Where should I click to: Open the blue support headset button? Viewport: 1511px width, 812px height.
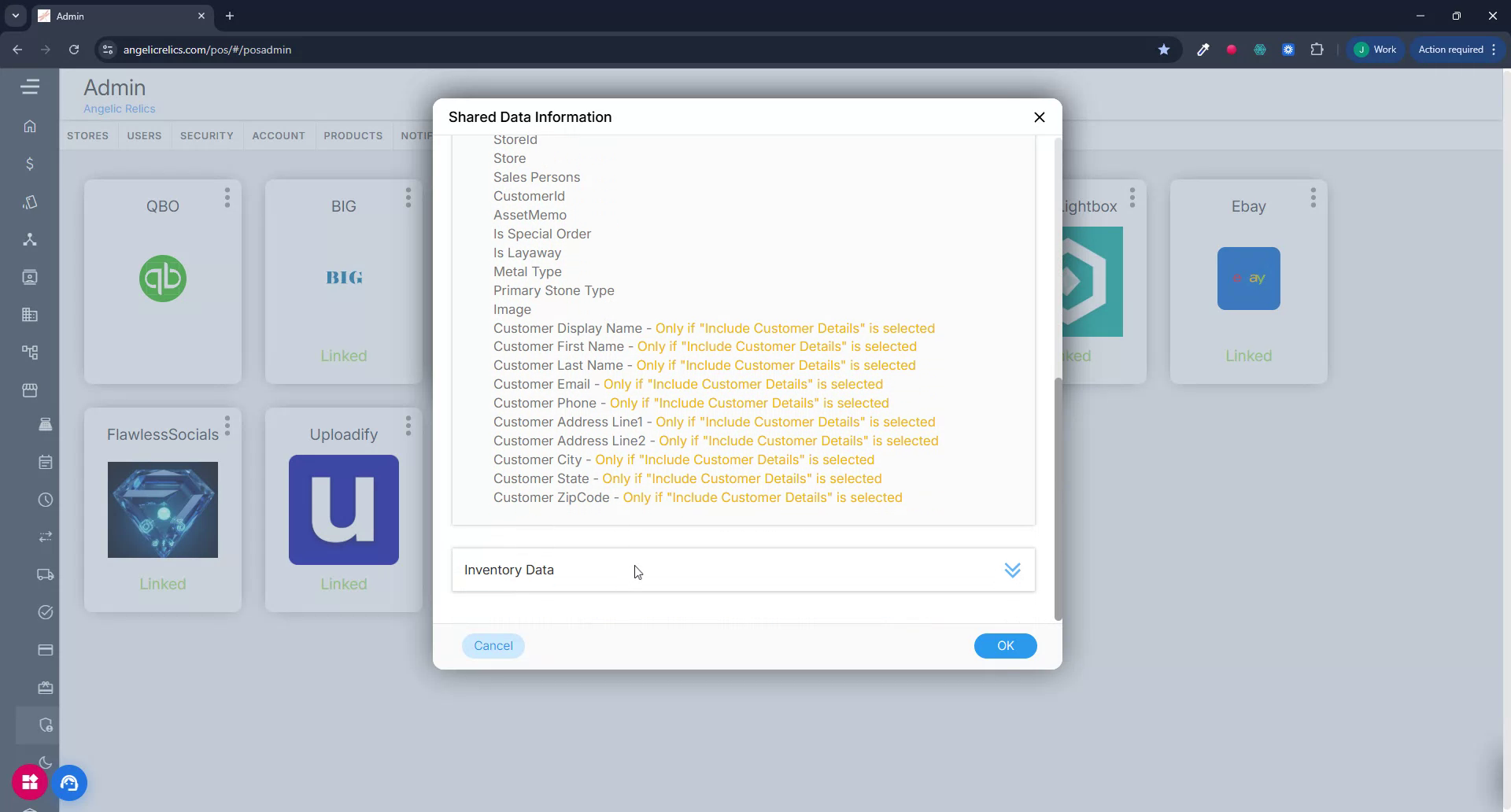(70, 783)
